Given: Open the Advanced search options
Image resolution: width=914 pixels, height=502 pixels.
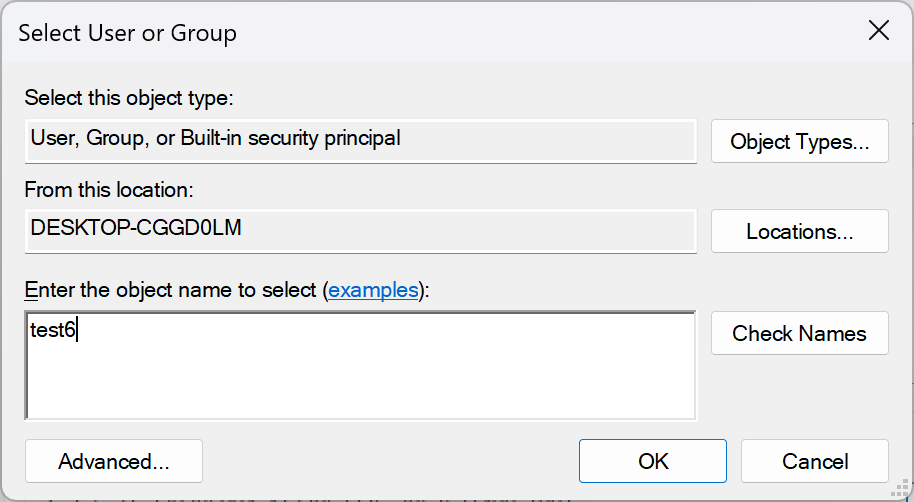Looking at the screenshot, I should pyautogui.click(x=113, y=461).
